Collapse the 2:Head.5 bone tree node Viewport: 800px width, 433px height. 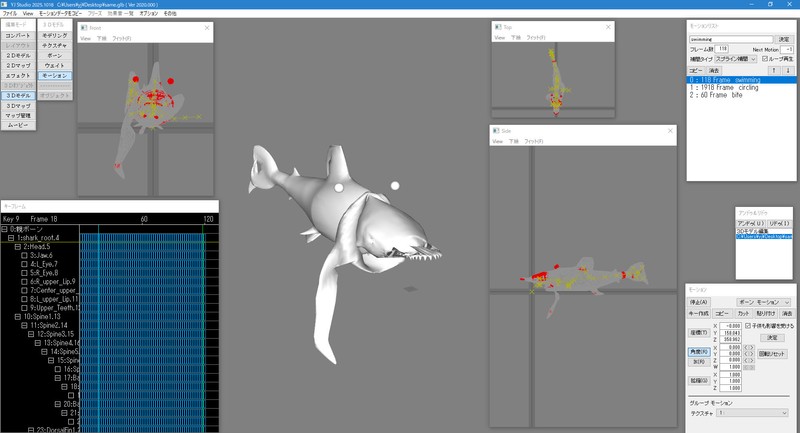19,247
